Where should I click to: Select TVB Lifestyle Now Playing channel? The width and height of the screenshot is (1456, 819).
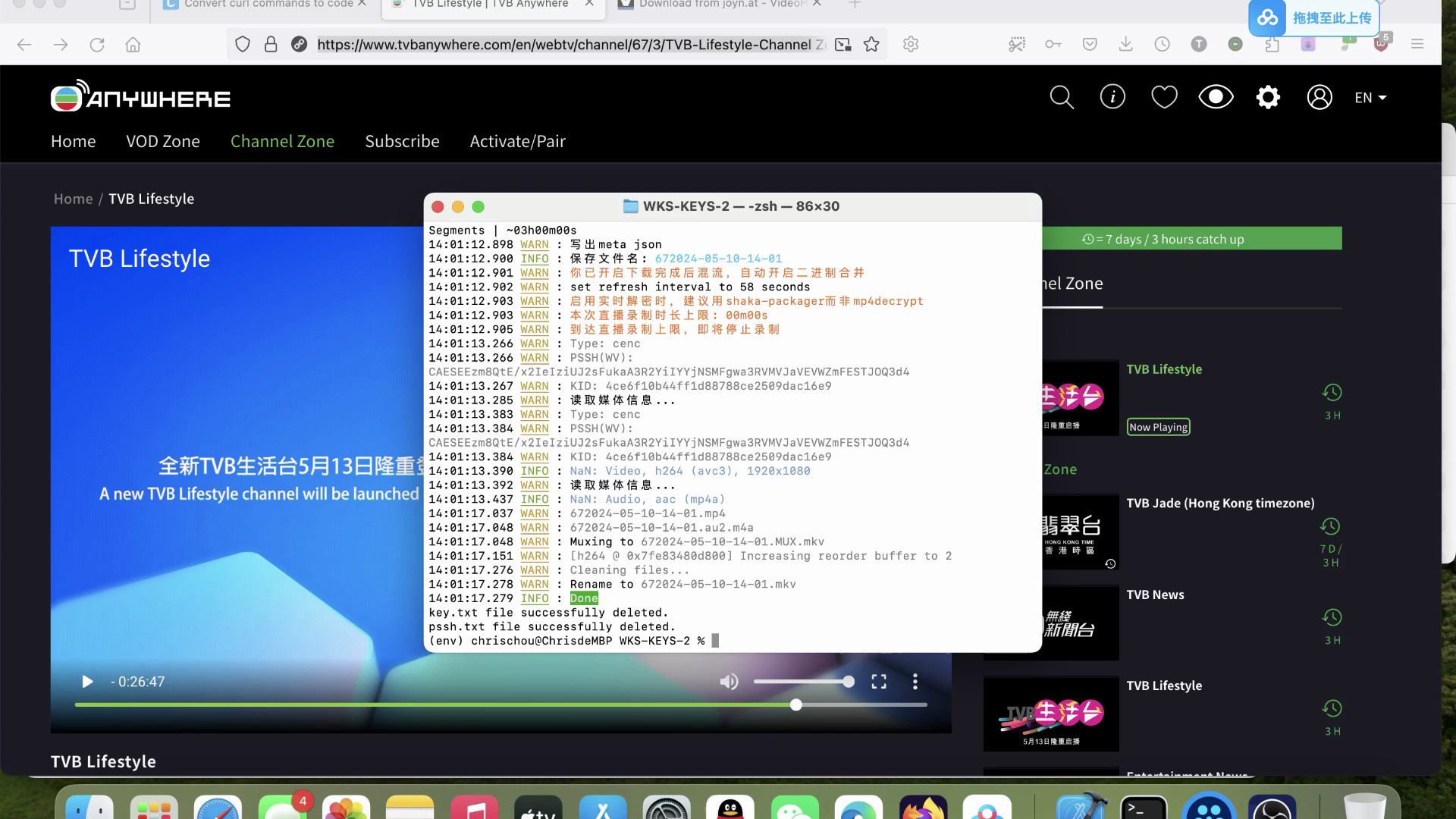pos(1164,369)
